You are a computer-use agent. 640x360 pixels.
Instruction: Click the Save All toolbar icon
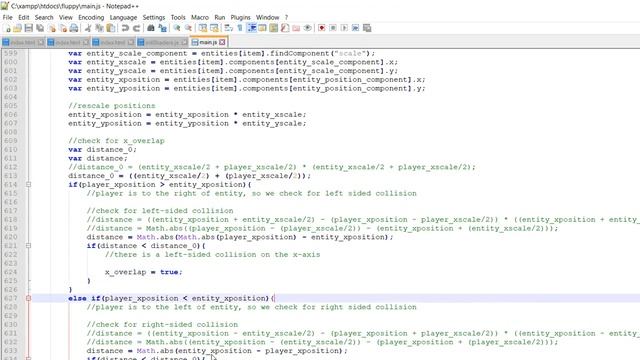tap(40, 28)
